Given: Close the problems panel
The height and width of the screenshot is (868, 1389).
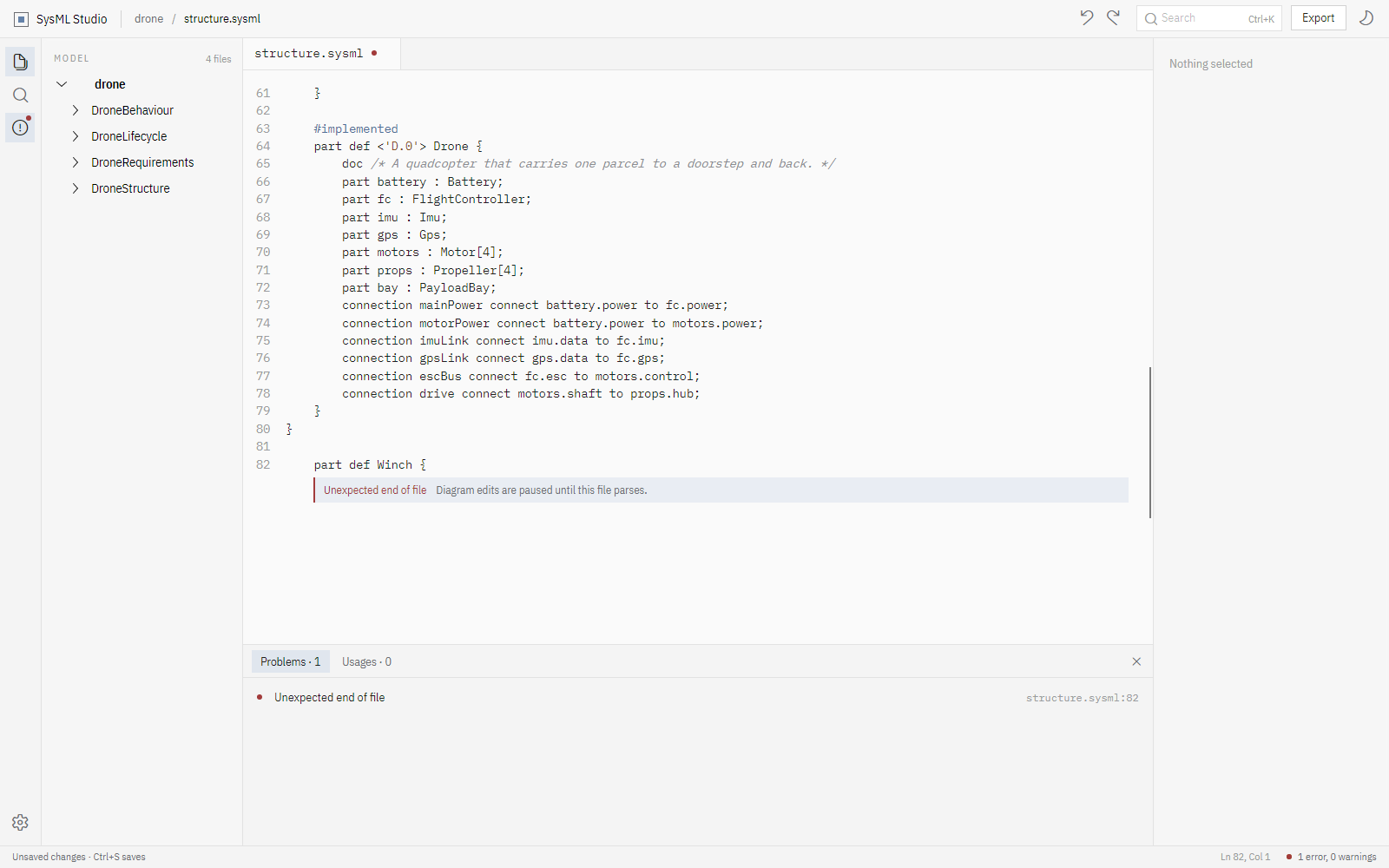Looking at the screenshot, I should click(x=1136, y=661).
